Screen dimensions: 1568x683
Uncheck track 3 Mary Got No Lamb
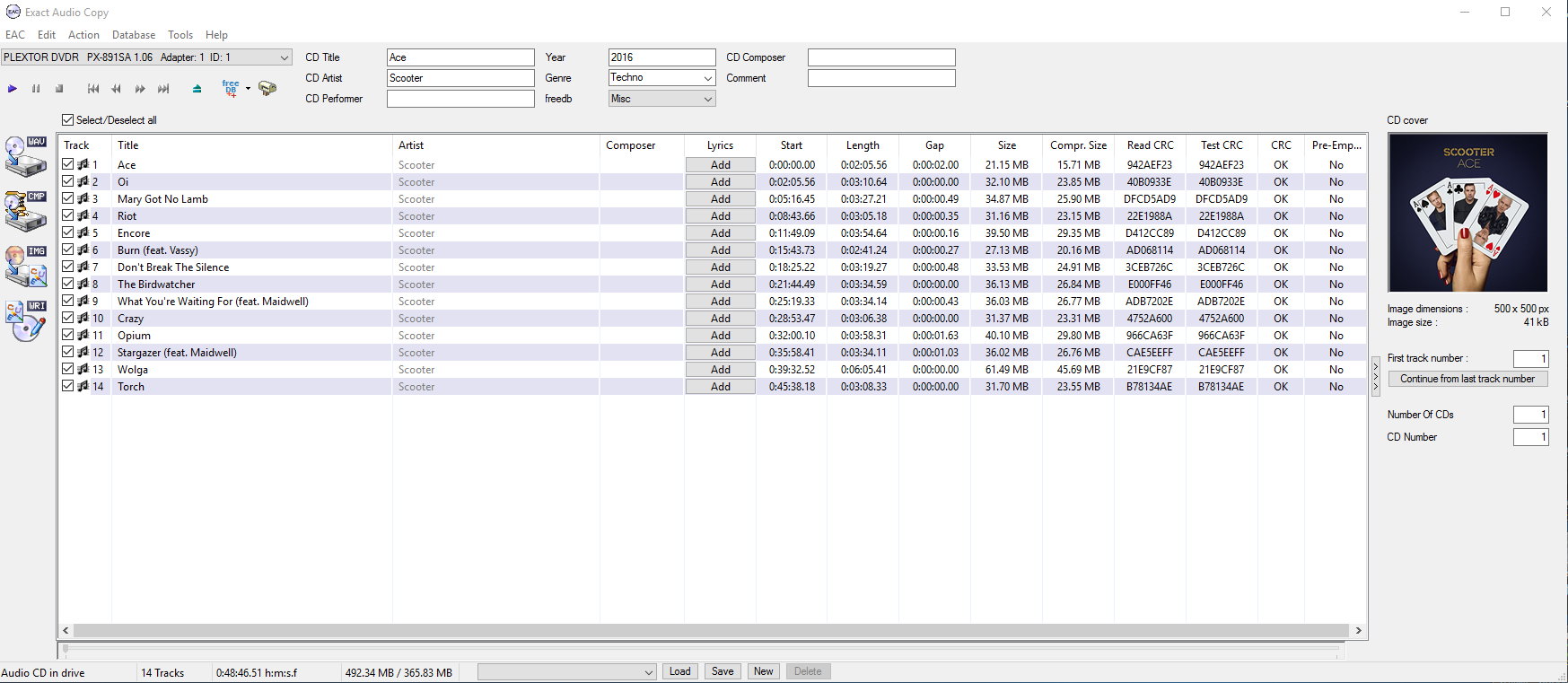pyautogui.click(x=68, y=198)
